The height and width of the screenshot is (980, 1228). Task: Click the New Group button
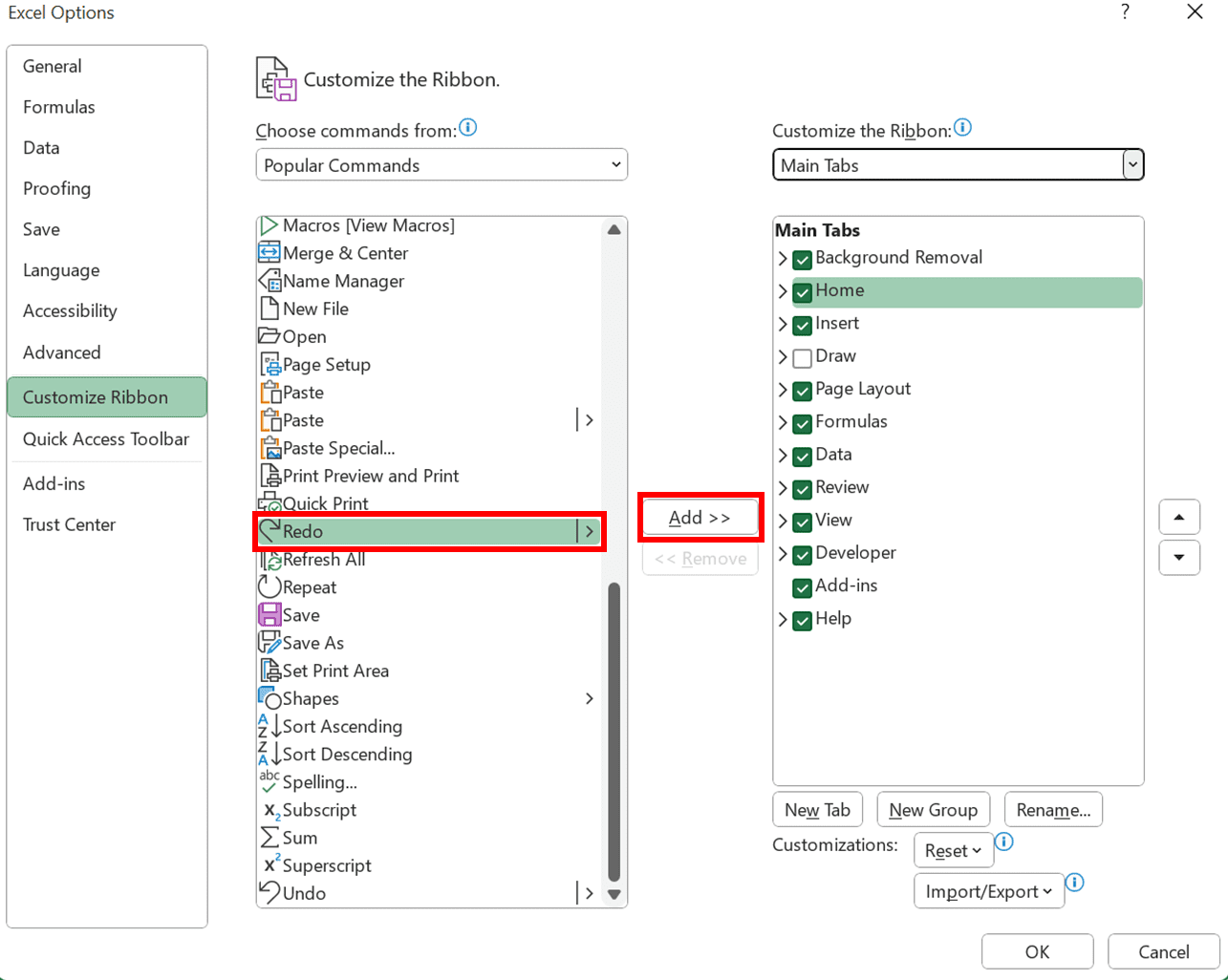[934, 810]
